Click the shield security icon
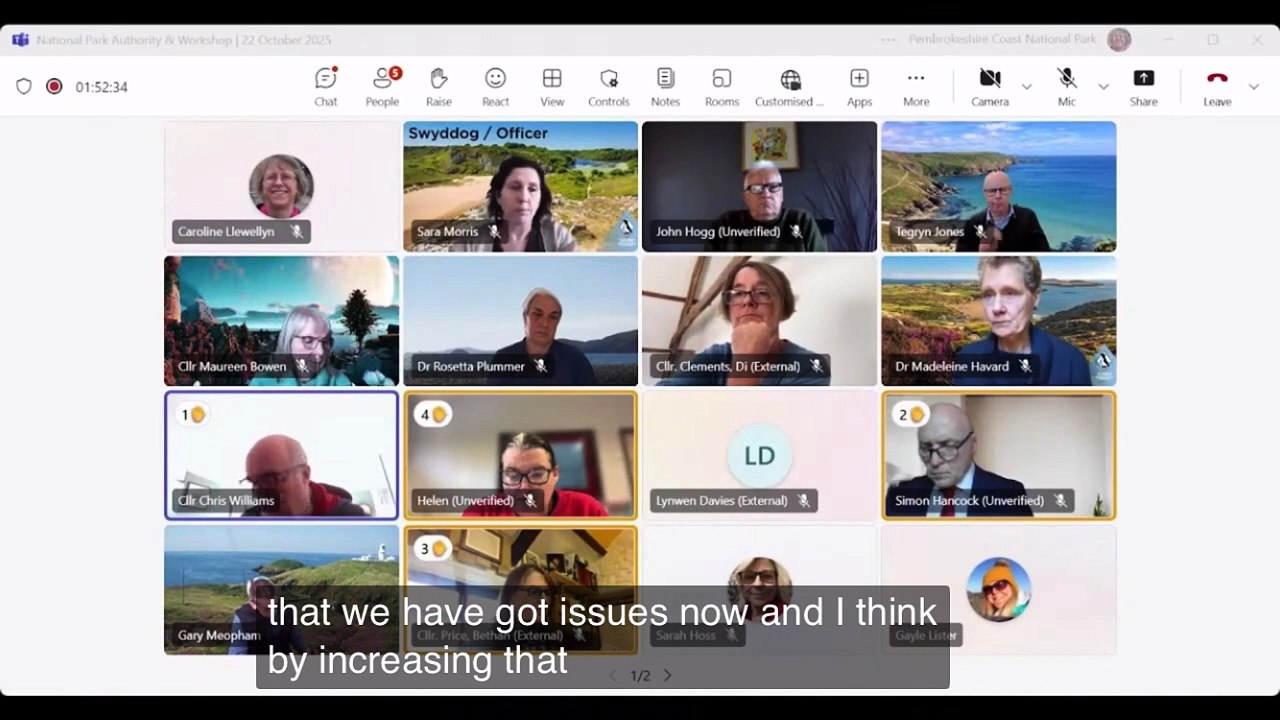 click(24, 87)
